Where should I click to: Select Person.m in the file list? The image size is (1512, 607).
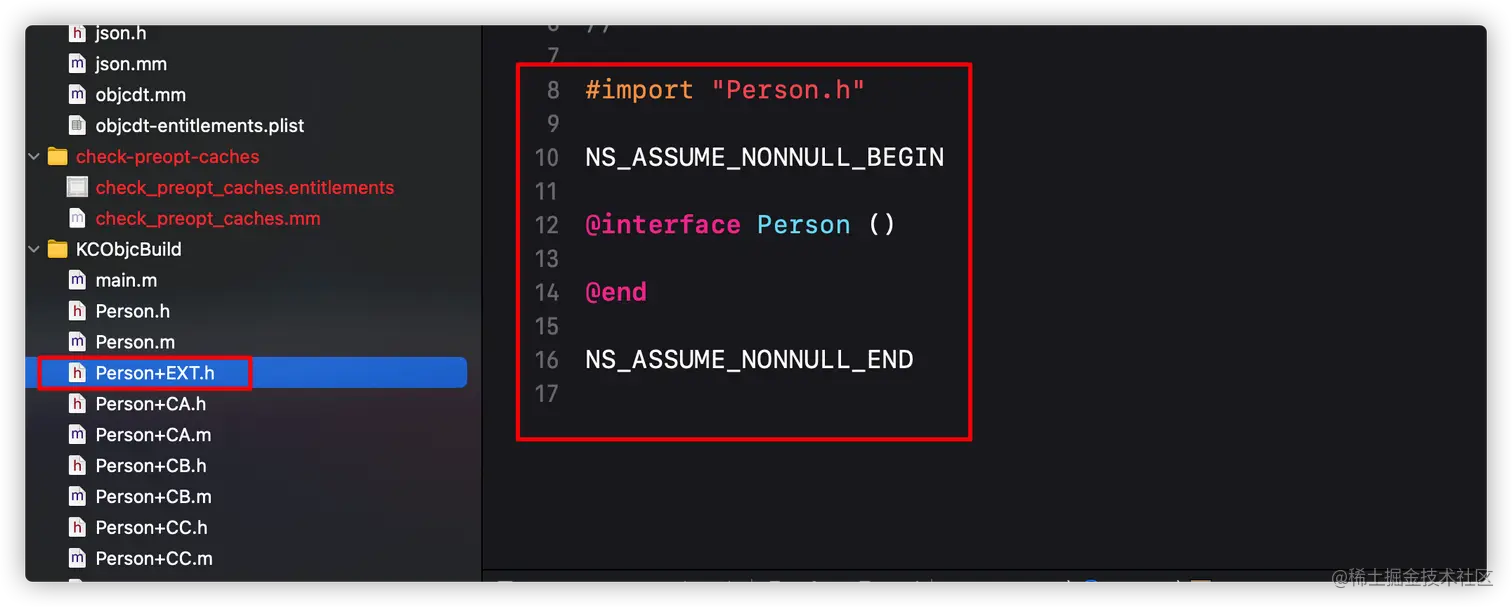(x=134, y=343)
